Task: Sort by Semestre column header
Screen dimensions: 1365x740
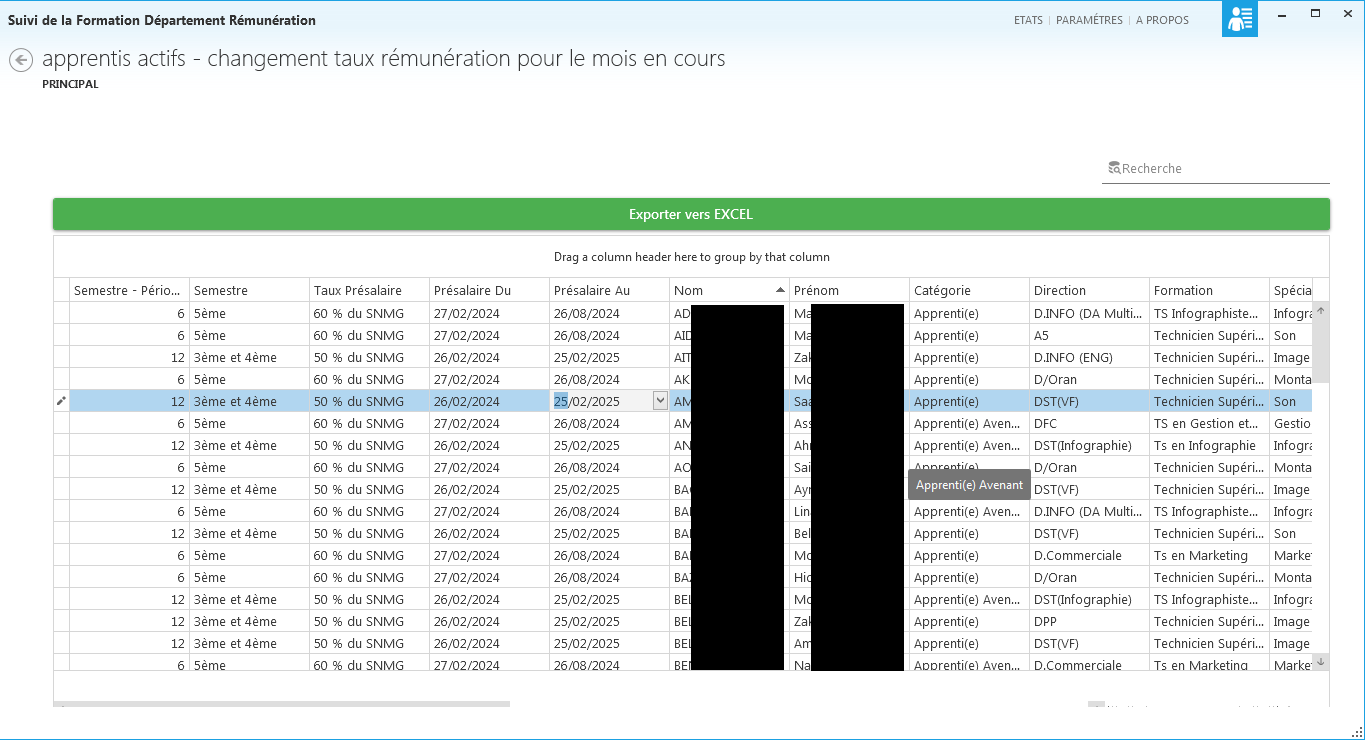Action: (249, 290)
